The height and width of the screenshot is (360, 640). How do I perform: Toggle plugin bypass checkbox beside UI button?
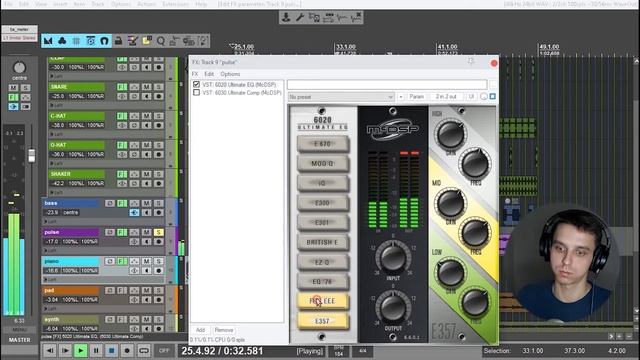tap(493, 96)
